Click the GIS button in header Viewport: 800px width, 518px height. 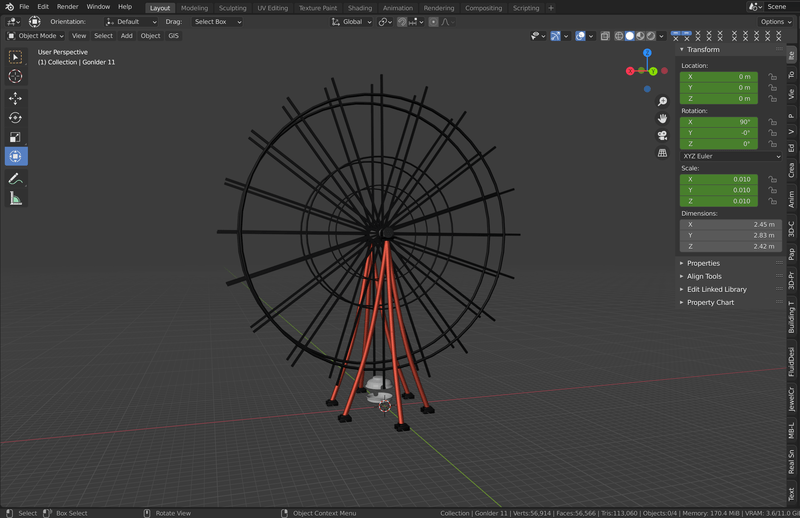point(173,36)
